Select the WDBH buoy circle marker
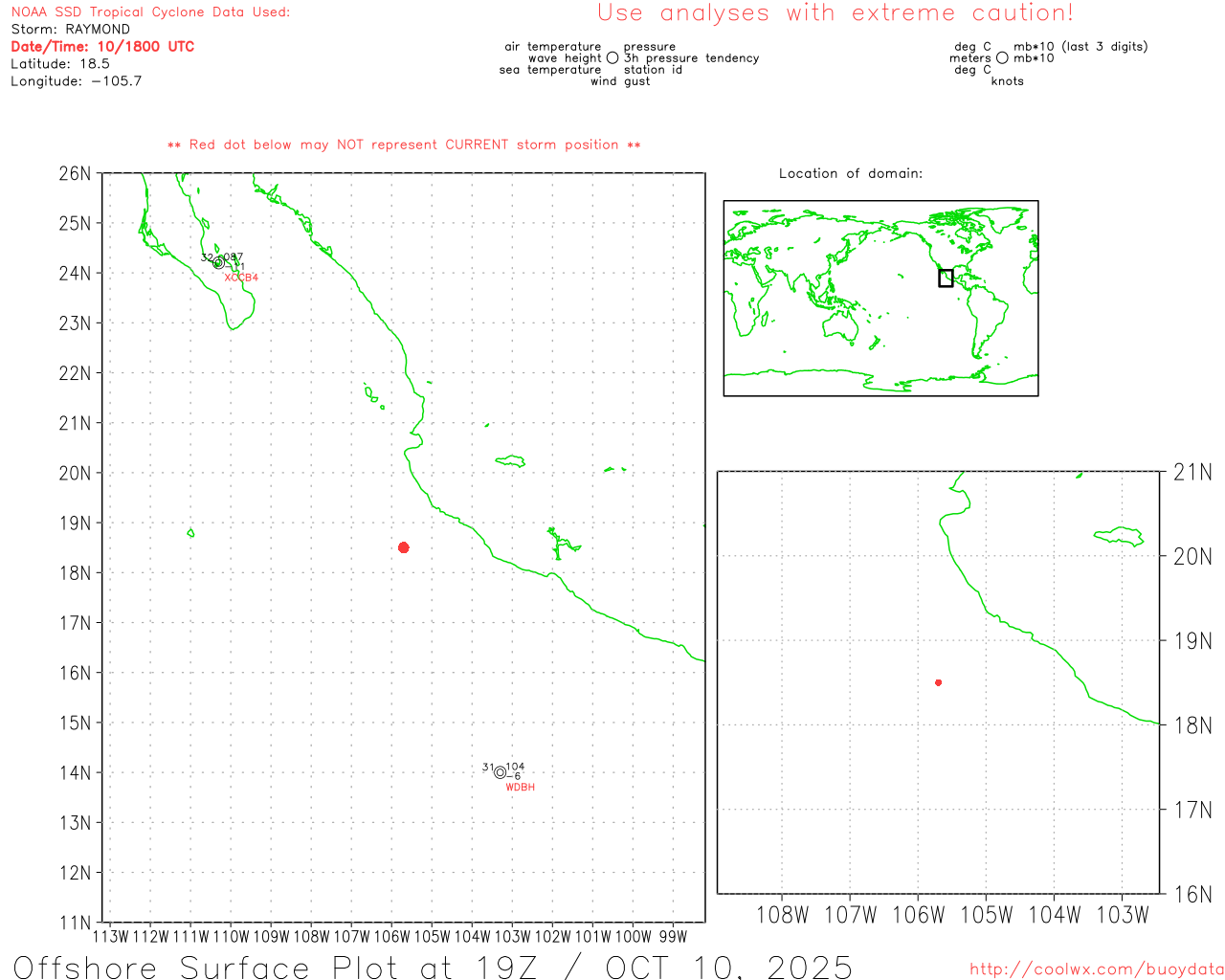1225x980 pixels. tap(500, 772)
